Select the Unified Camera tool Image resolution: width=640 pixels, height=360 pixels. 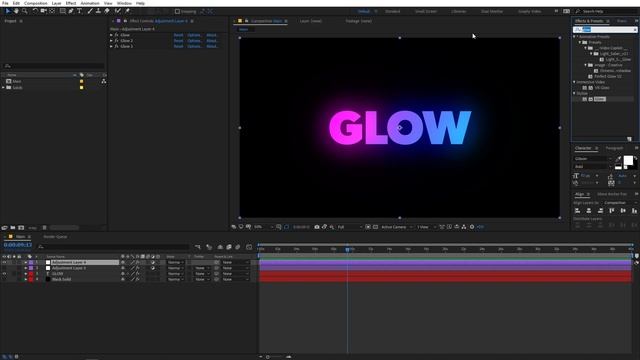click(x=43, y=11)
